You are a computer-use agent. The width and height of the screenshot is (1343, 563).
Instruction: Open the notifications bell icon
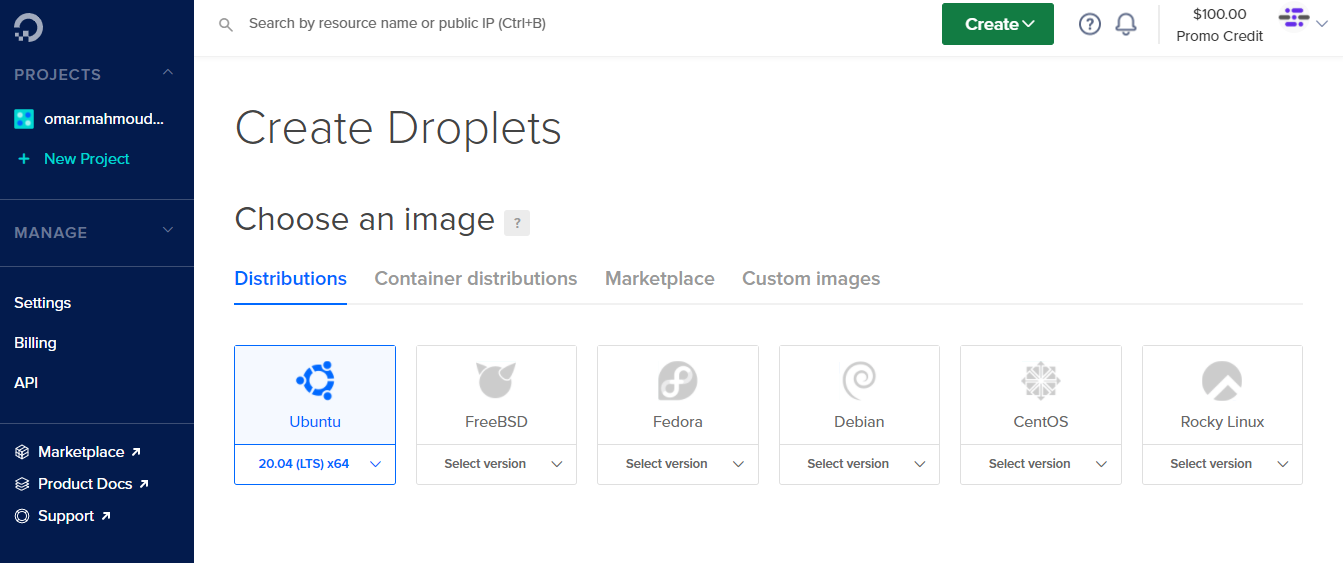coord(1126,24)
